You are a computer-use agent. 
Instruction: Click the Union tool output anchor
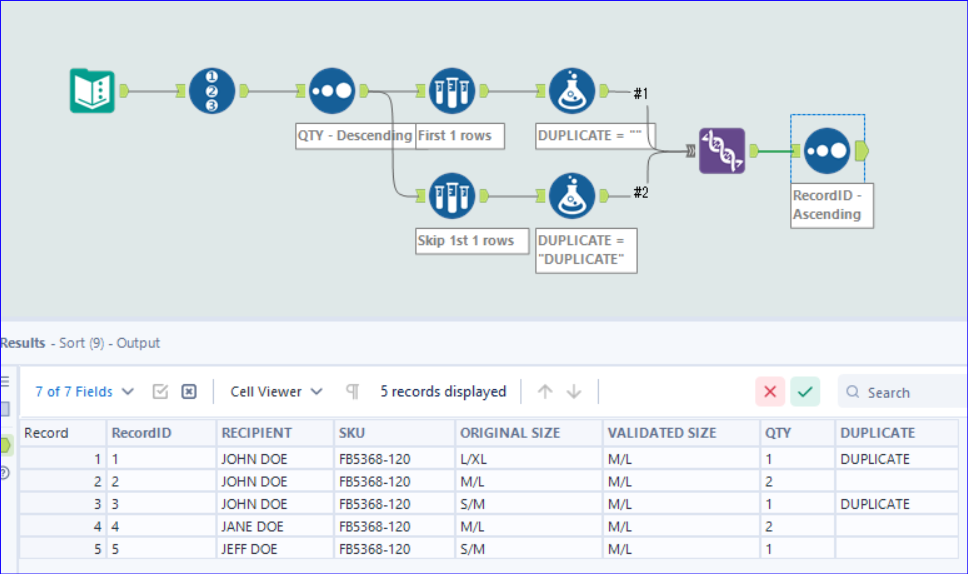[x=754, y=151]
